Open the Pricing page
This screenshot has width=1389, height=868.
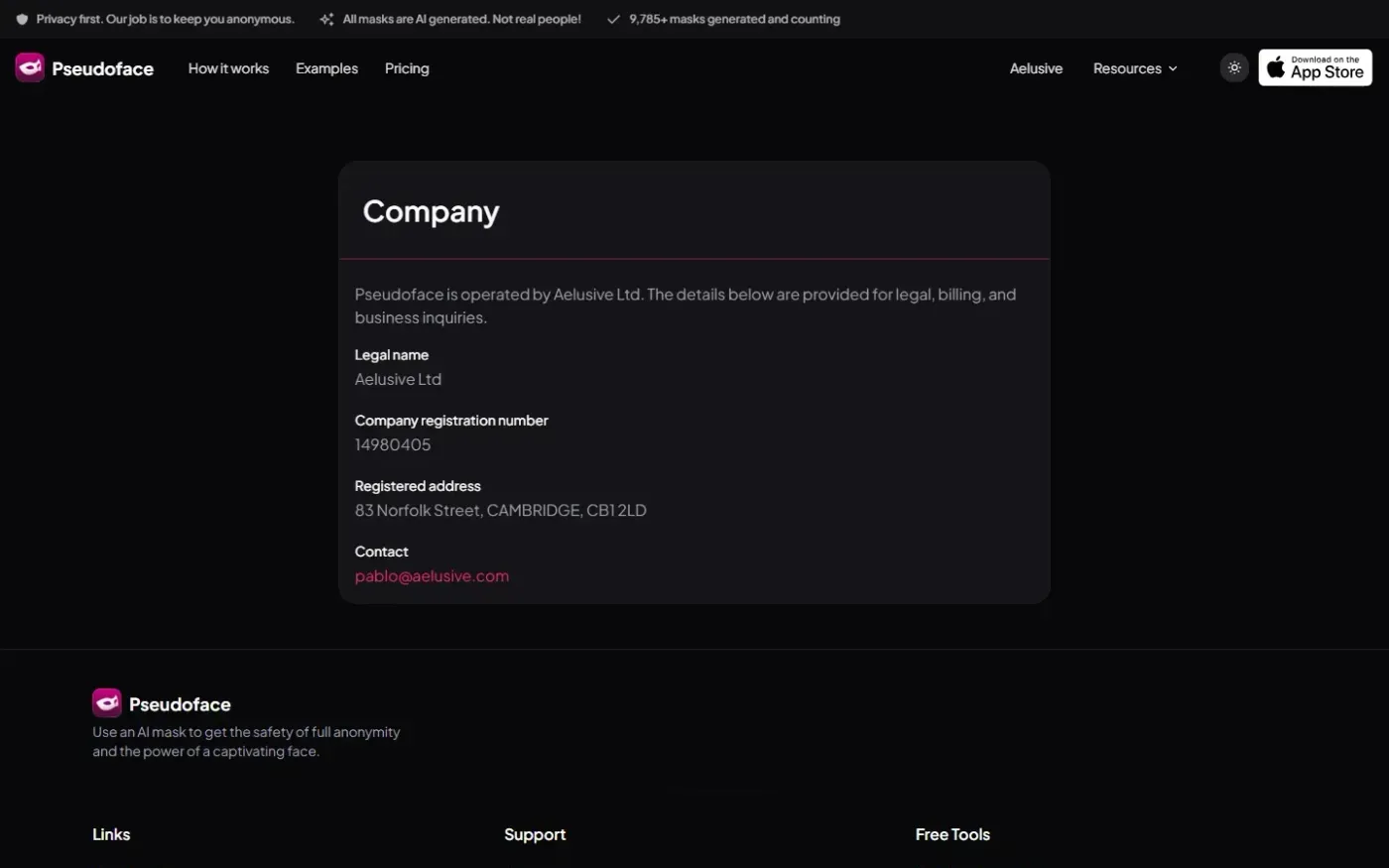pyautogui.click(x=407, y=68)
